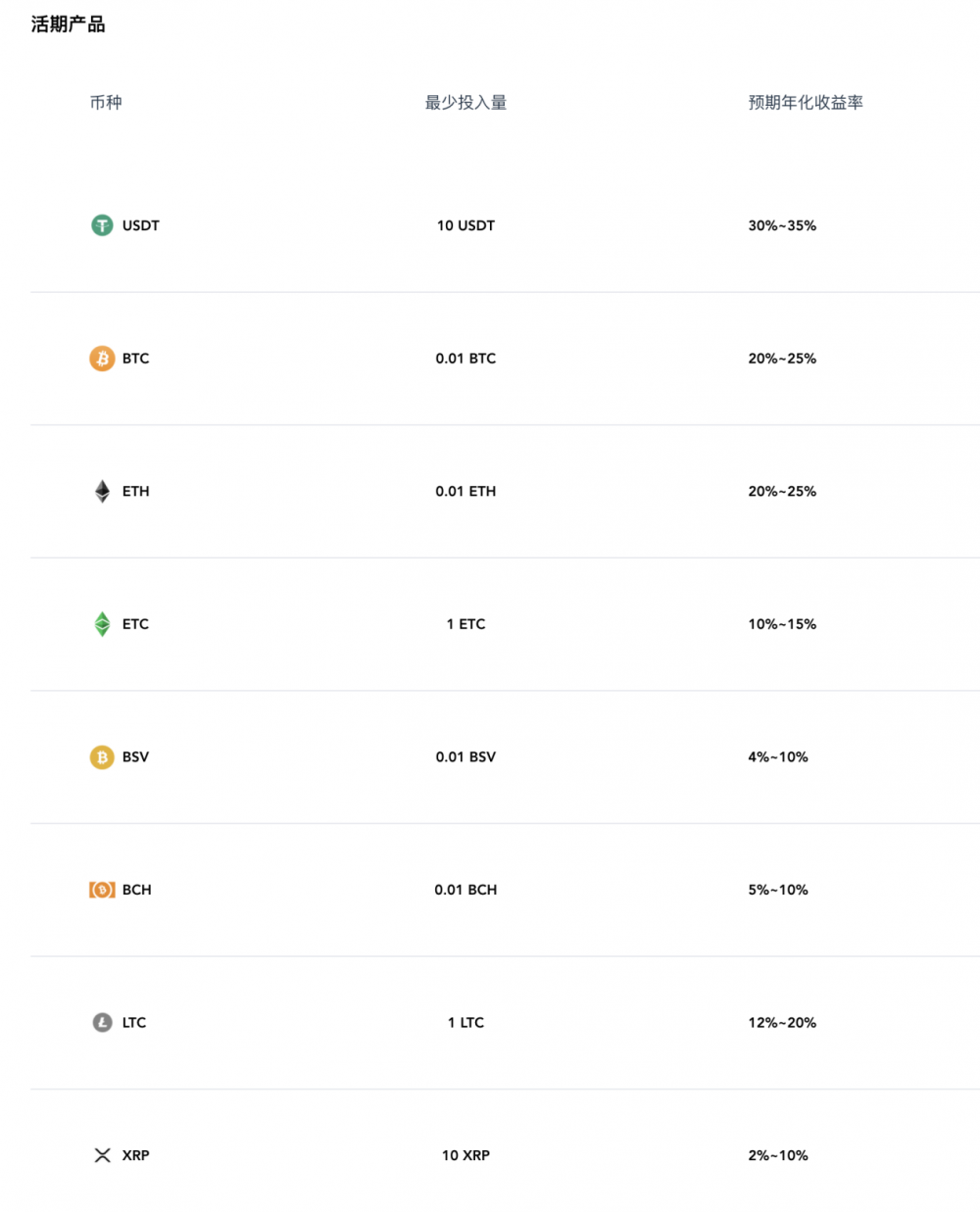Open the BTC product row label
980x1212 pixels.
tap(135, 359)
